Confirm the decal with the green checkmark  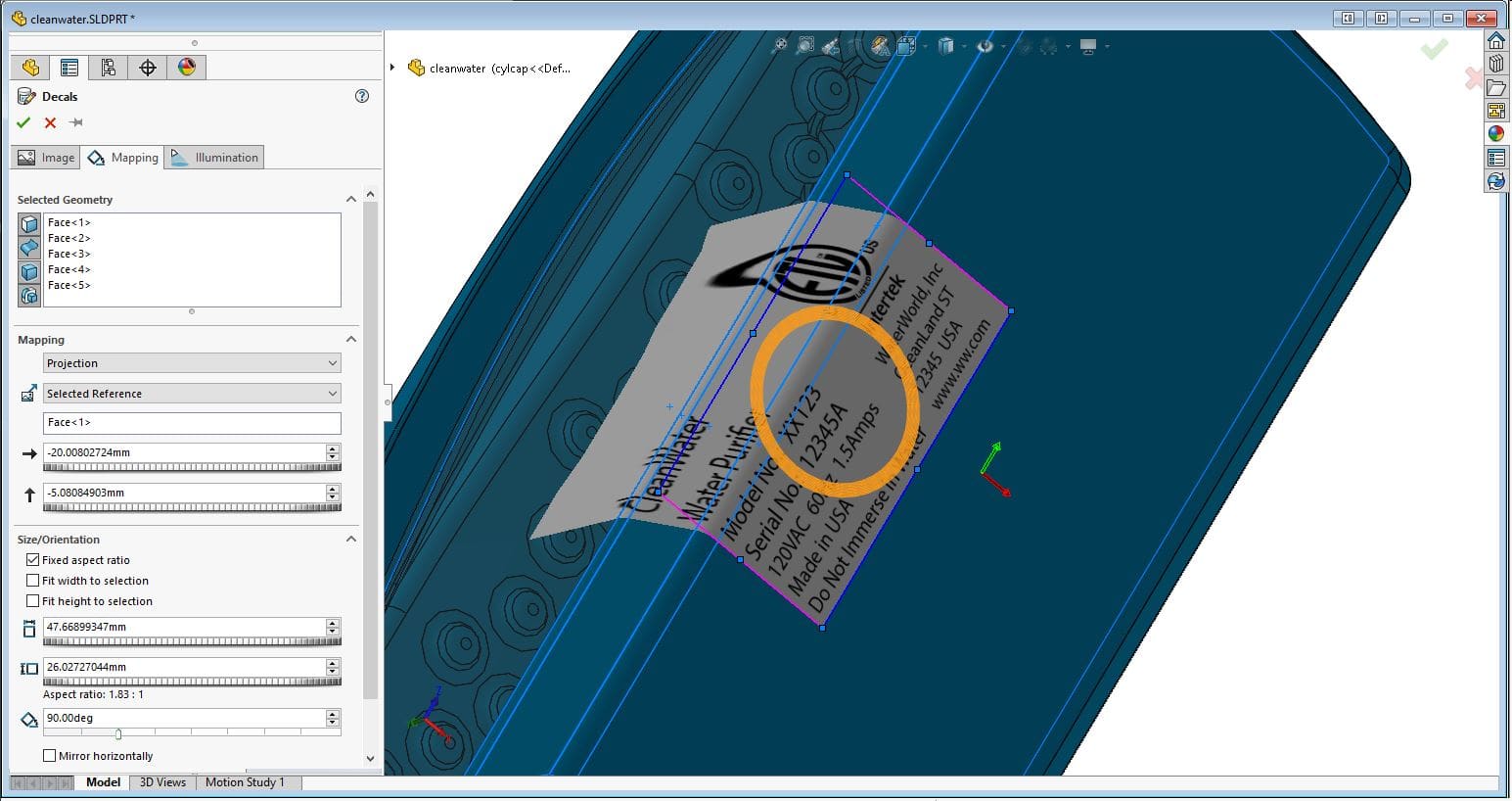23,122
